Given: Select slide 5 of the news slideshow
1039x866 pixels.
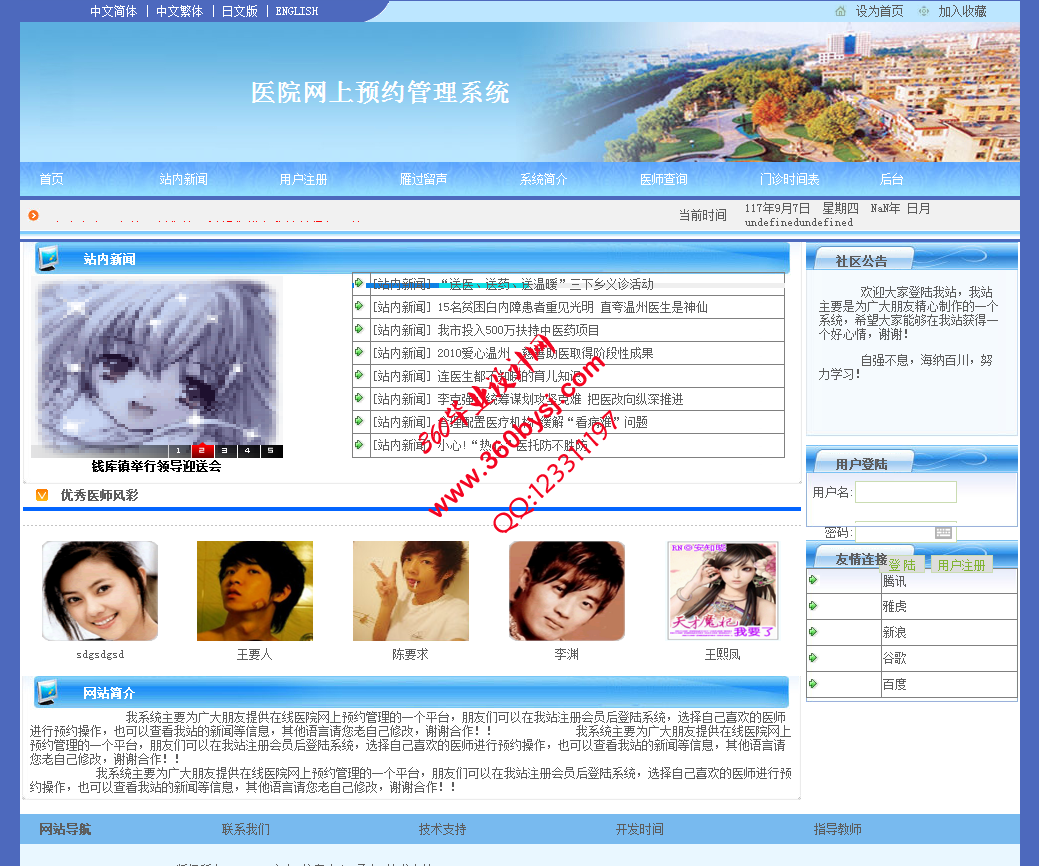Looking at the screenshot, I should click(271, 451).
